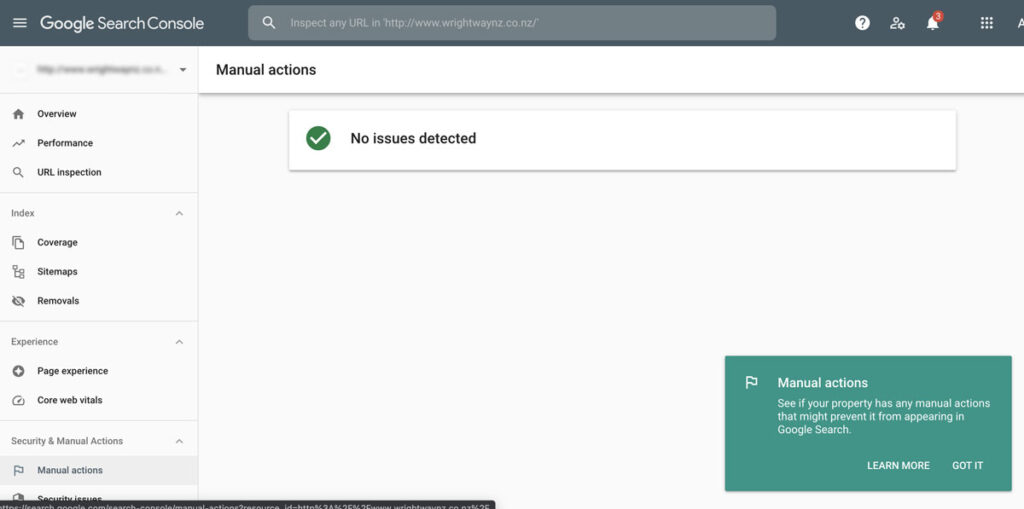This screenshot has width=1024, height=509.
Task: Click the Core web vitals gauge icon
Action: (18, 401)
